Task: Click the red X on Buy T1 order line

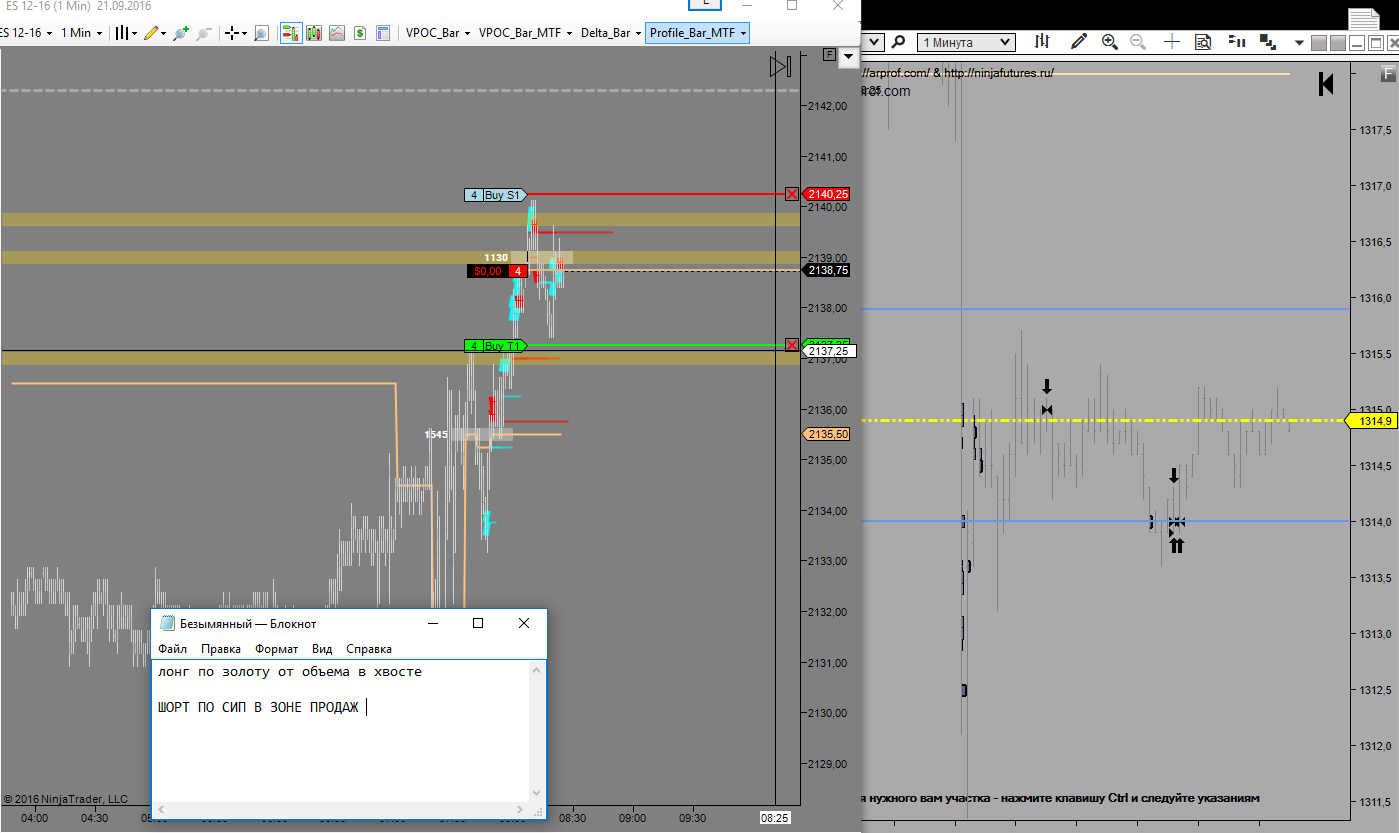Action: [x=792, y=345]
